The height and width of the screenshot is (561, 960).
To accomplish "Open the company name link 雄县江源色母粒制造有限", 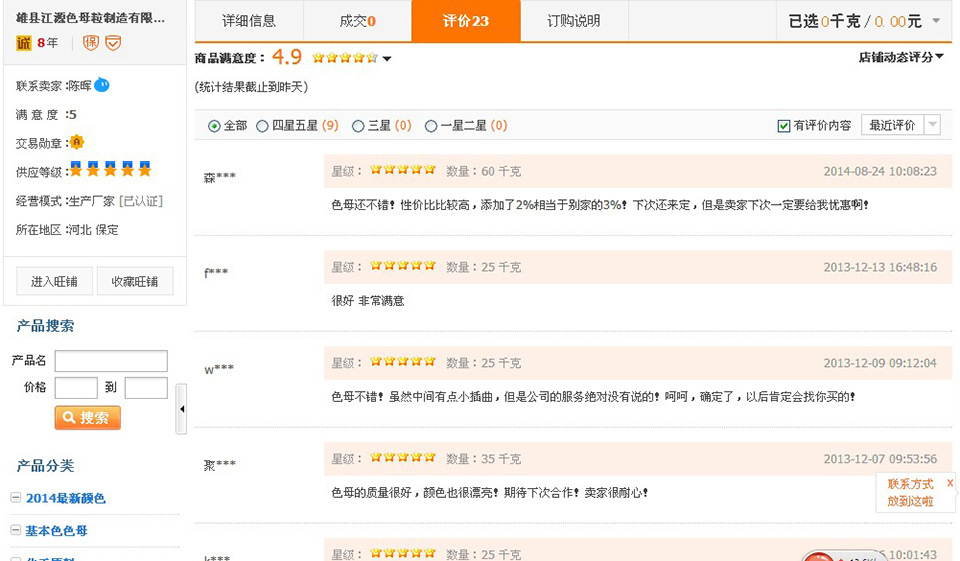I will [x=91, y=18].
